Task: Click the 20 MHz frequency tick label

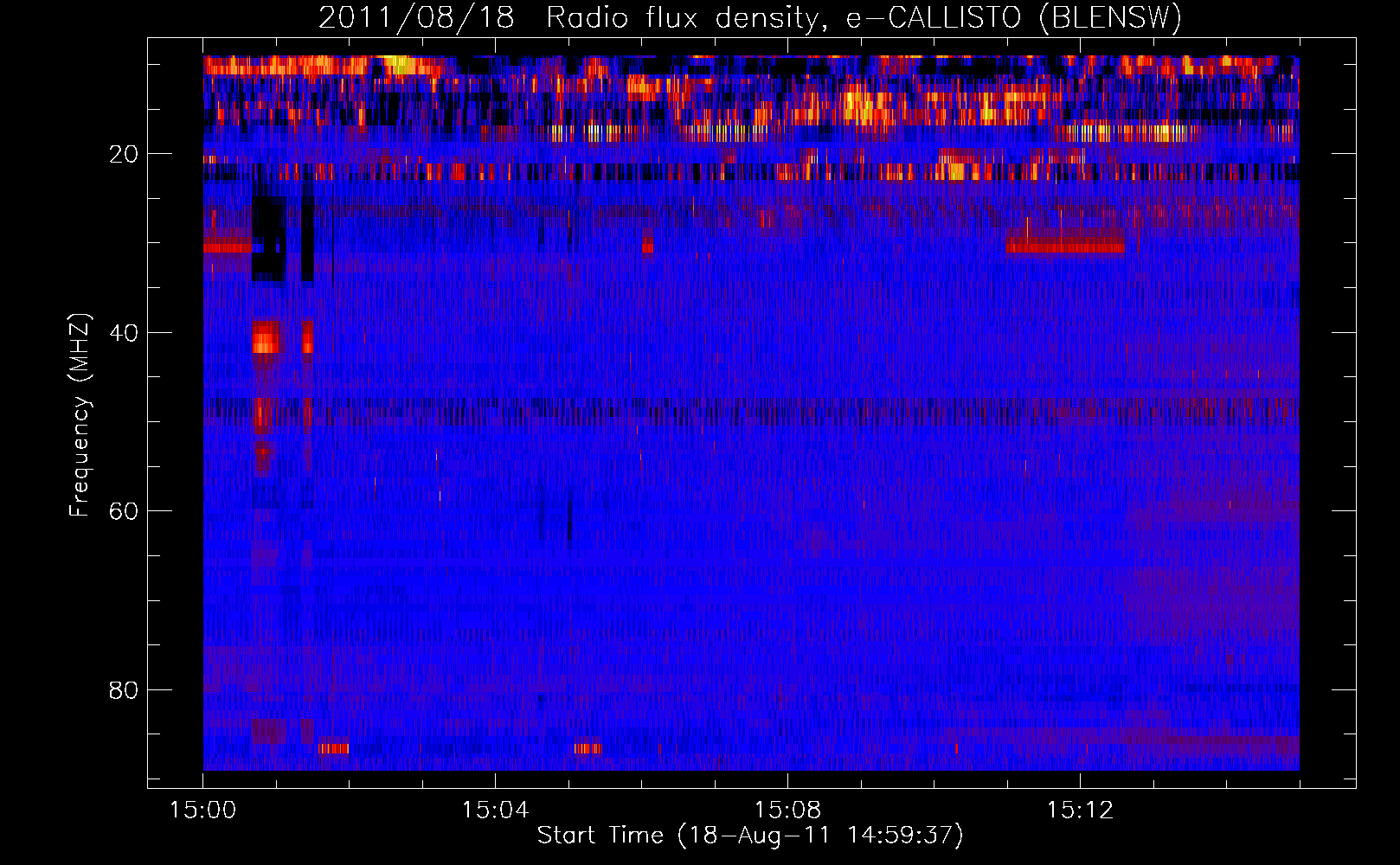Action: (x=124, y=154)
